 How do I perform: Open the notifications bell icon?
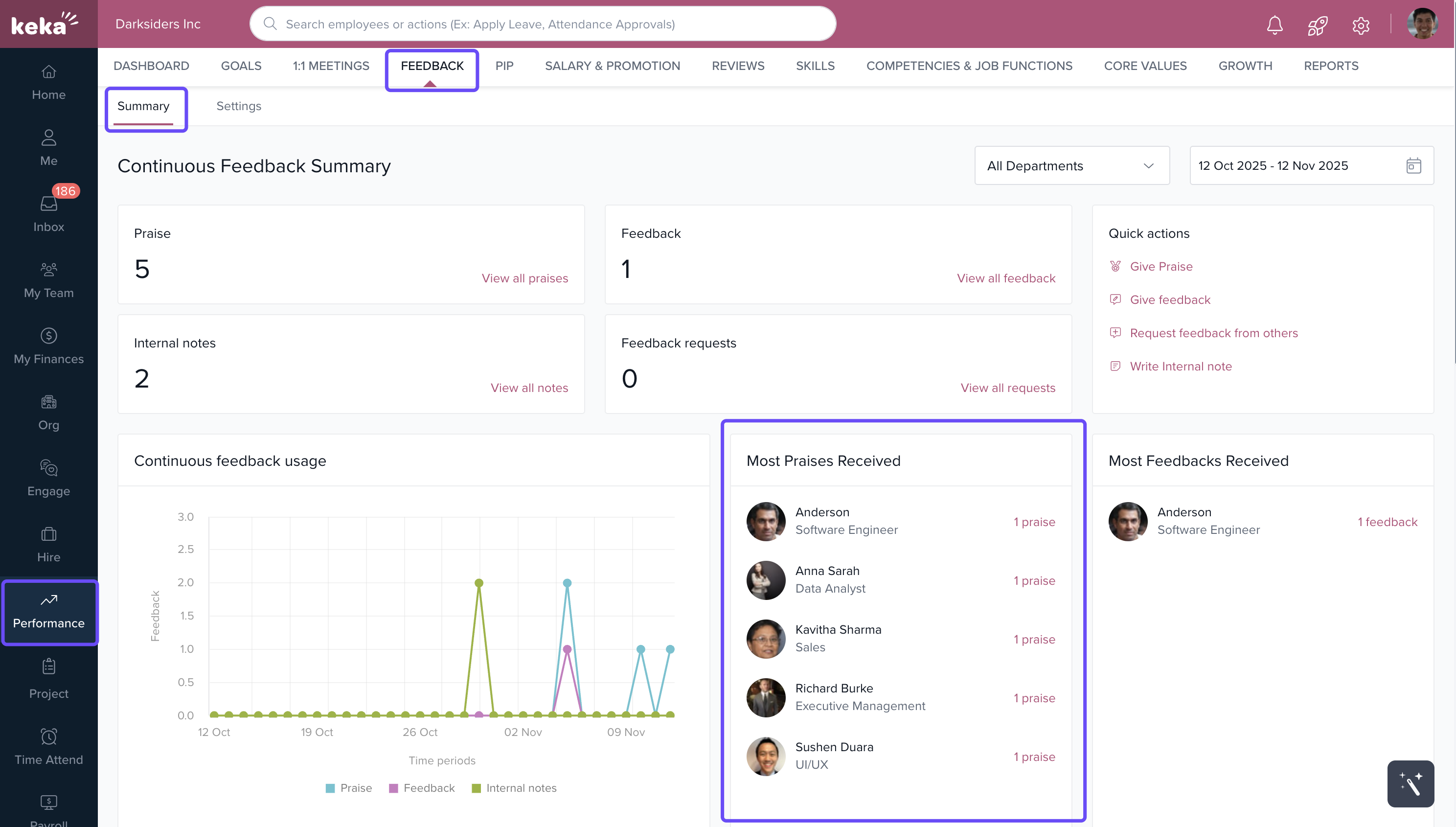[x=1274, y=24]
